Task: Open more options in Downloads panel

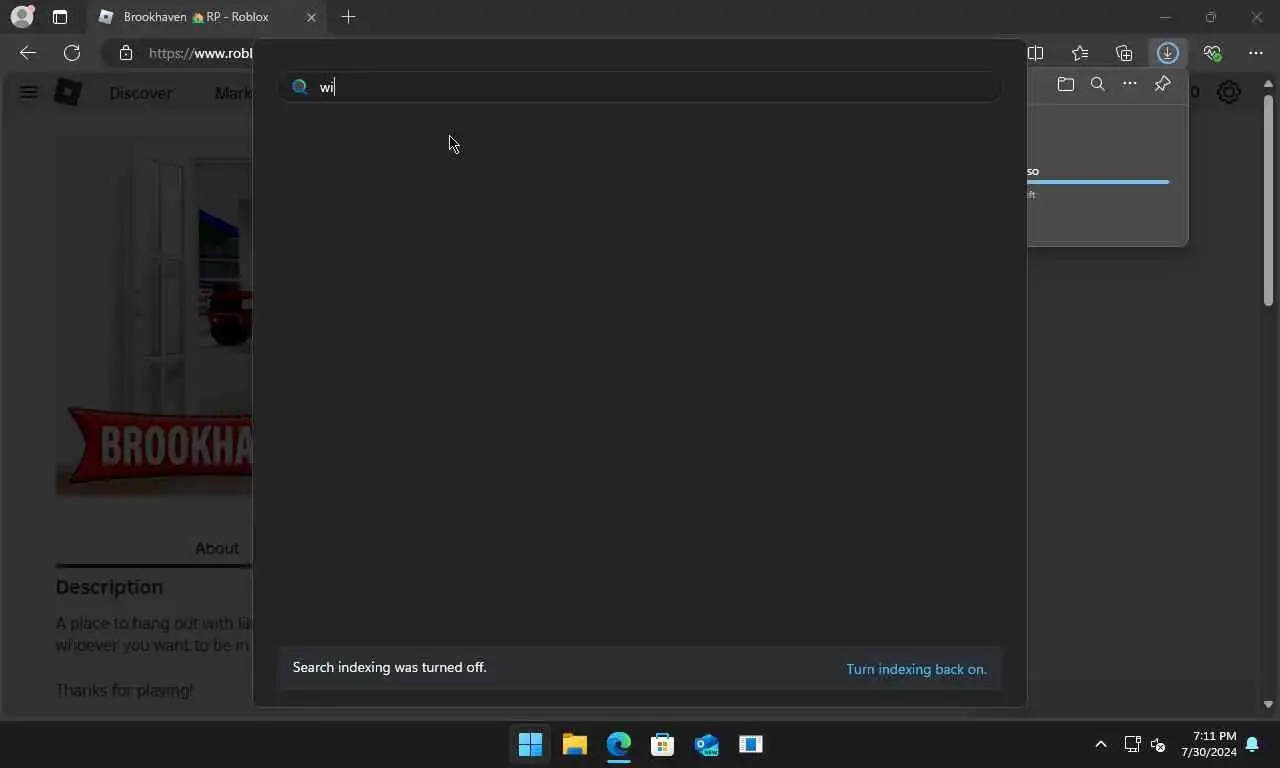Action: click(1129, 85)
